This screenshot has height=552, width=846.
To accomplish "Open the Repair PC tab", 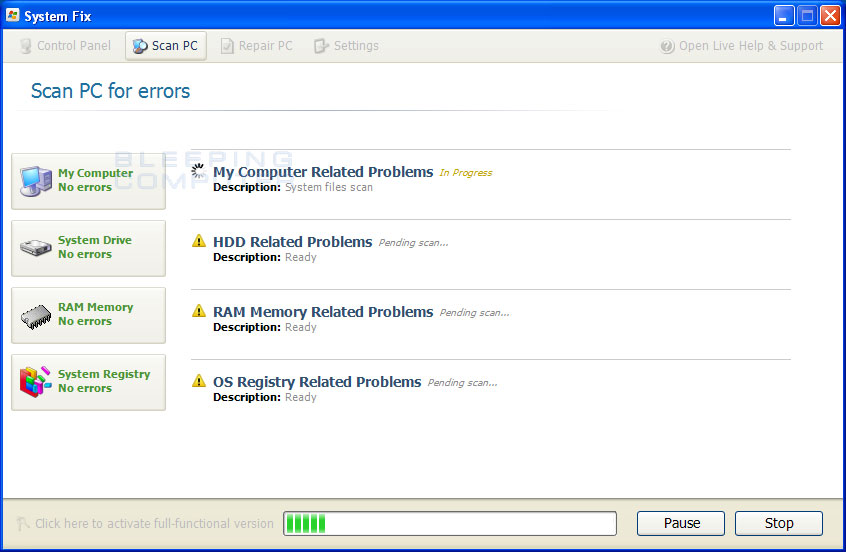I will point(256,46).
